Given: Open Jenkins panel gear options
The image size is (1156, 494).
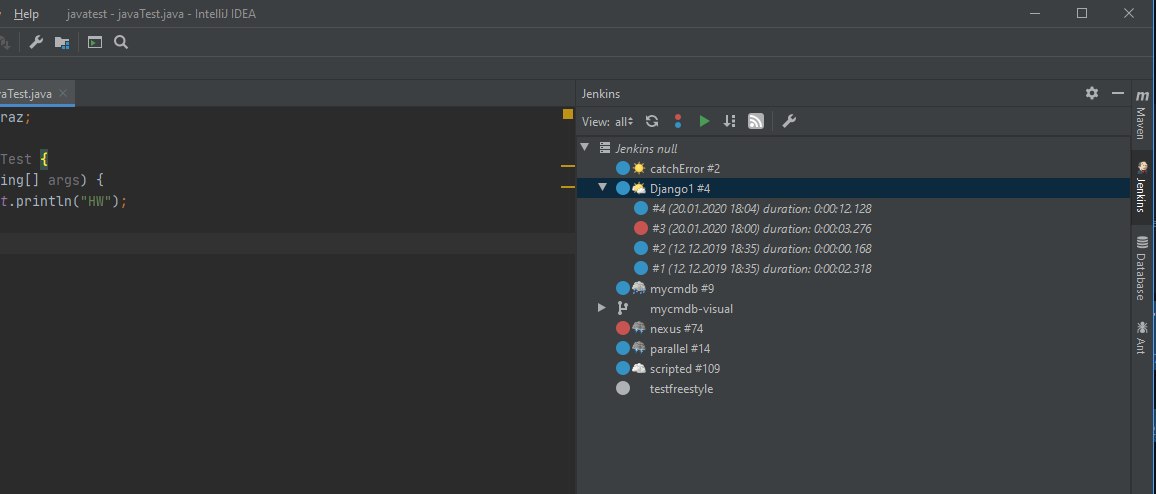Looking at the screenshot, I should 1092,93.
